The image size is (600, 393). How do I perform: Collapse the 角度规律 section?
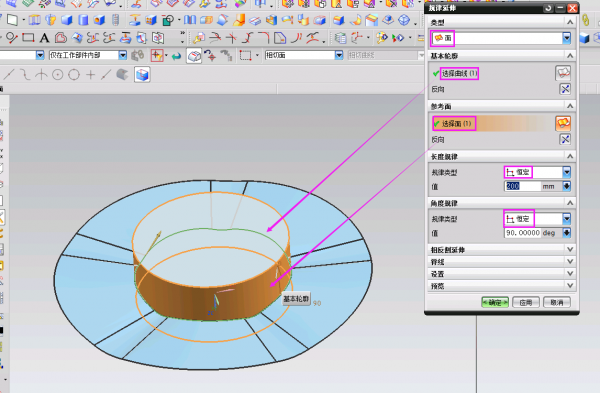coord(570,202)
